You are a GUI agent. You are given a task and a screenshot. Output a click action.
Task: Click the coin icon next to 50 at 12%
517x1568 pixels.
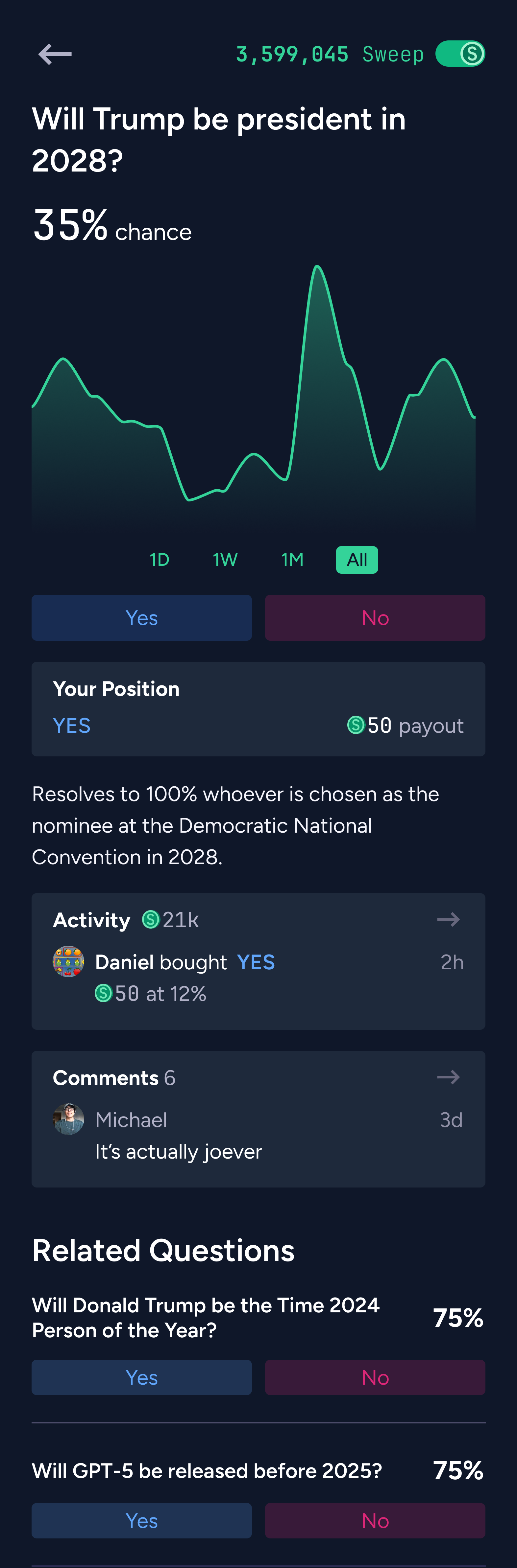104,993
